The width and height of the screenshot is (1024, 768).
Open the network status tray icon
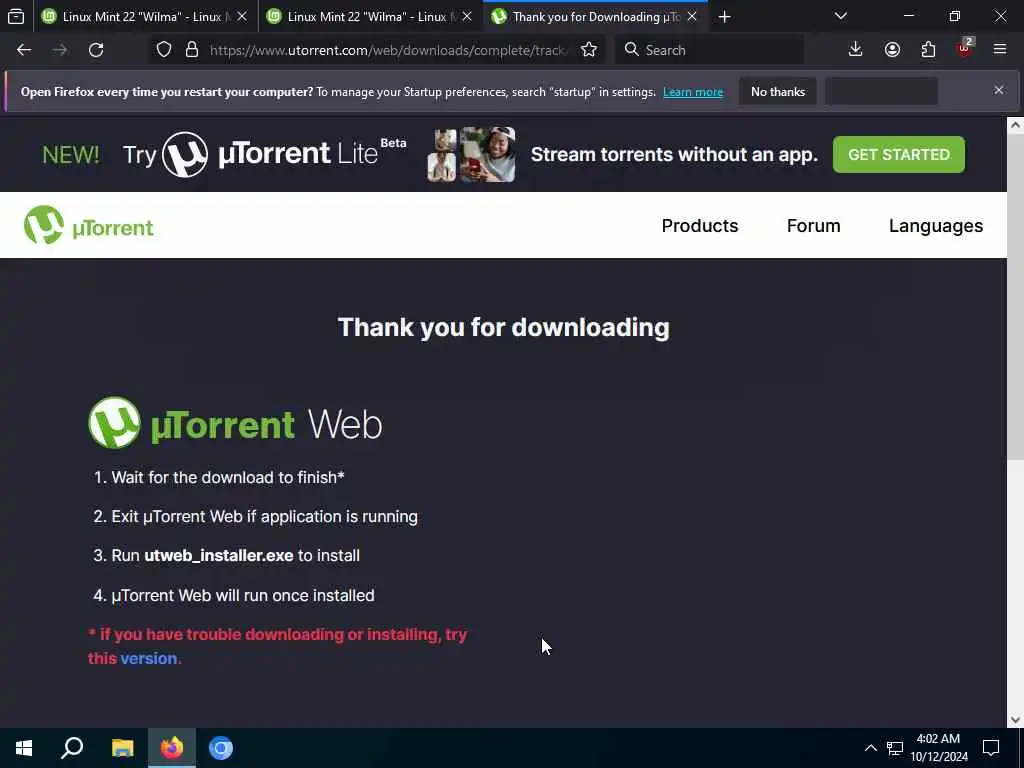click(895, 748)
